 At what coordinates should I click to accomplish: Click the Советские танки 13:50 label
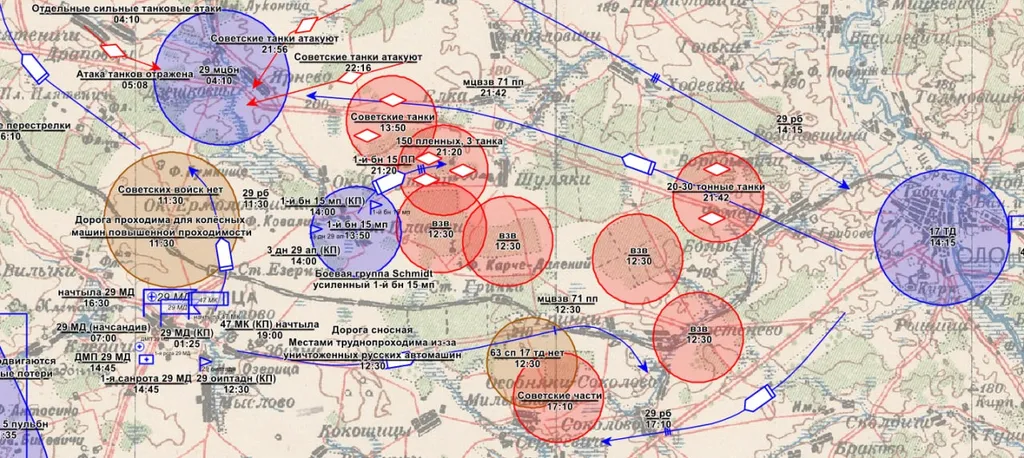[x=392, y=122]
